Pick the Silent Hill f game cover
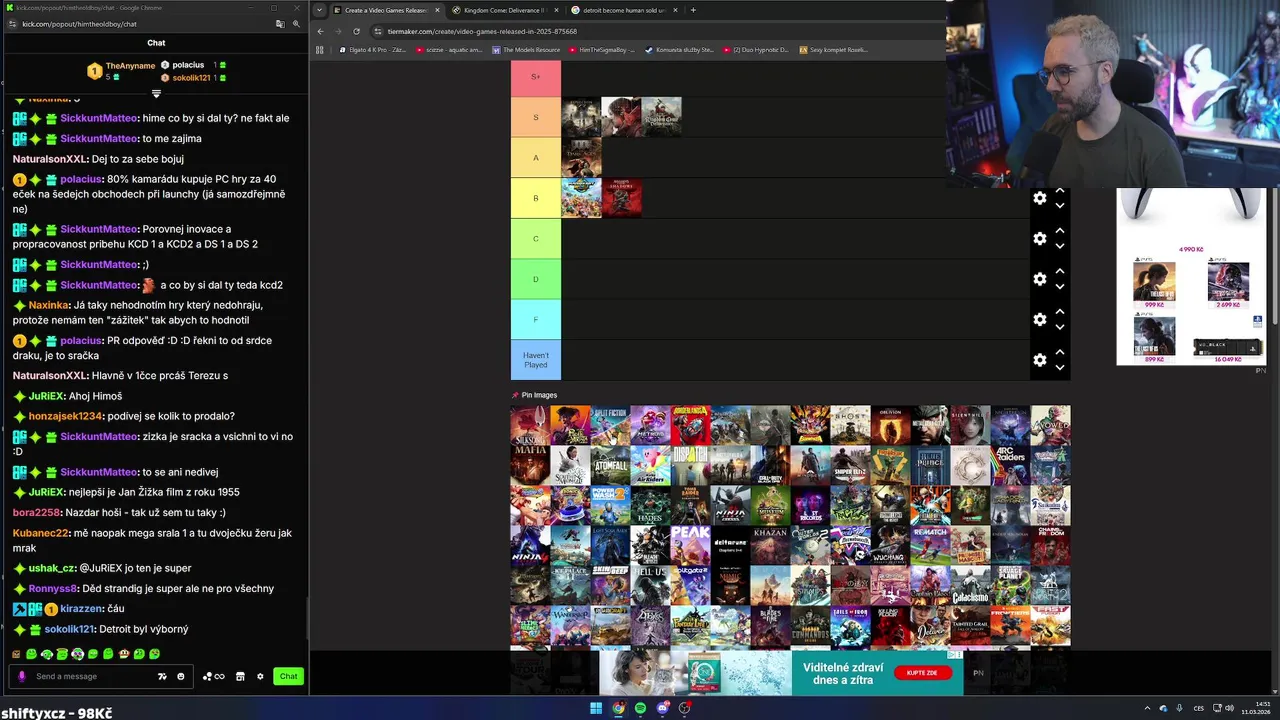Screen dimensions: 1280x720 click(970, 425)
